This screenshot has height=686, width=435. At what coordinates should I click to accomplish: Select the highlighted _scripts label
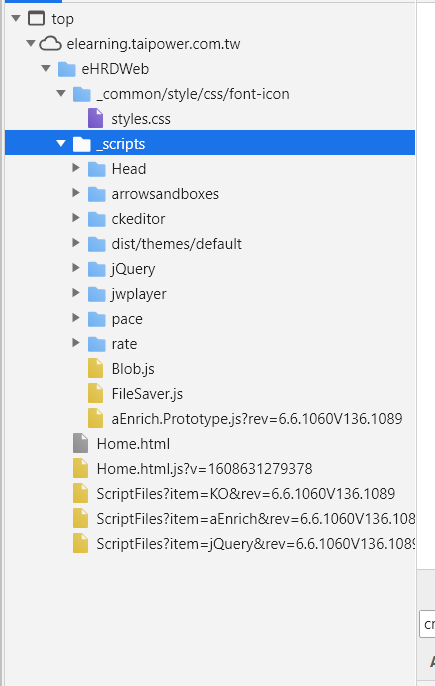coord(121,144)
